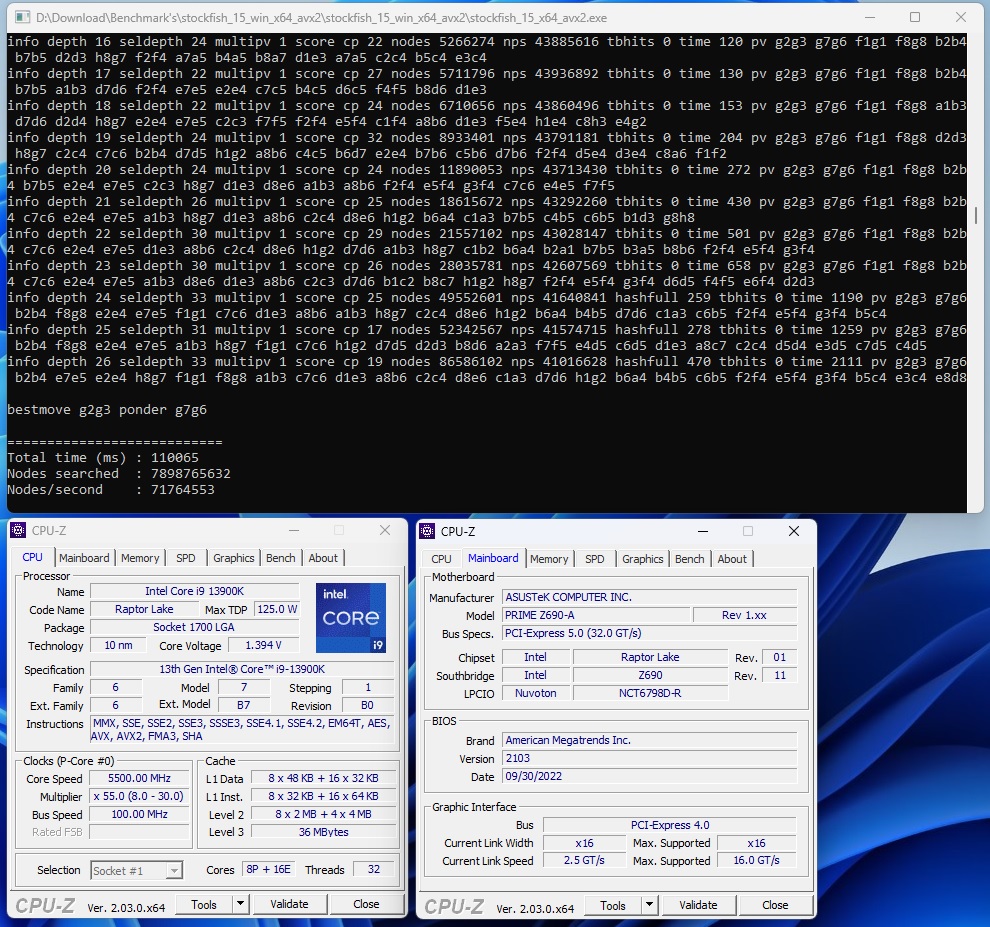Click processor name field 'Intel Core i9 13900K'
The width and height of the screenshot is (990, 927).
(x=194, y=591)
